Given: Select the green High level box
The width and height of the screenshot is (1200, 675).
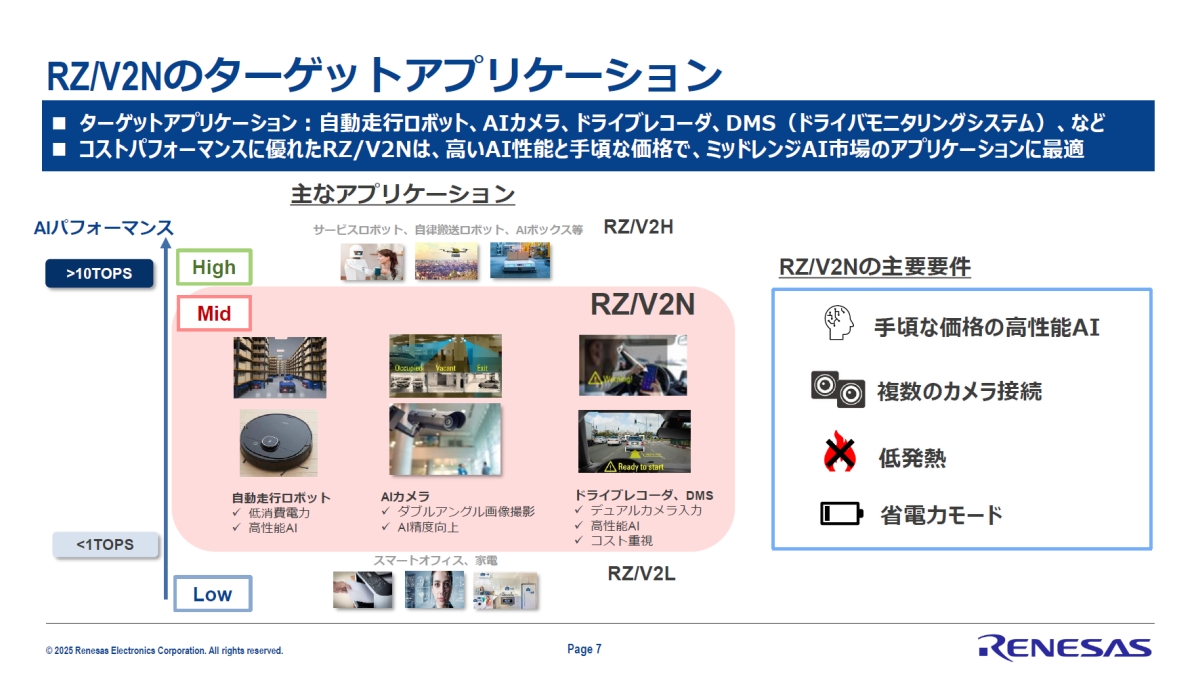Looking at the screenshot, I should click(x=214, y=267).
